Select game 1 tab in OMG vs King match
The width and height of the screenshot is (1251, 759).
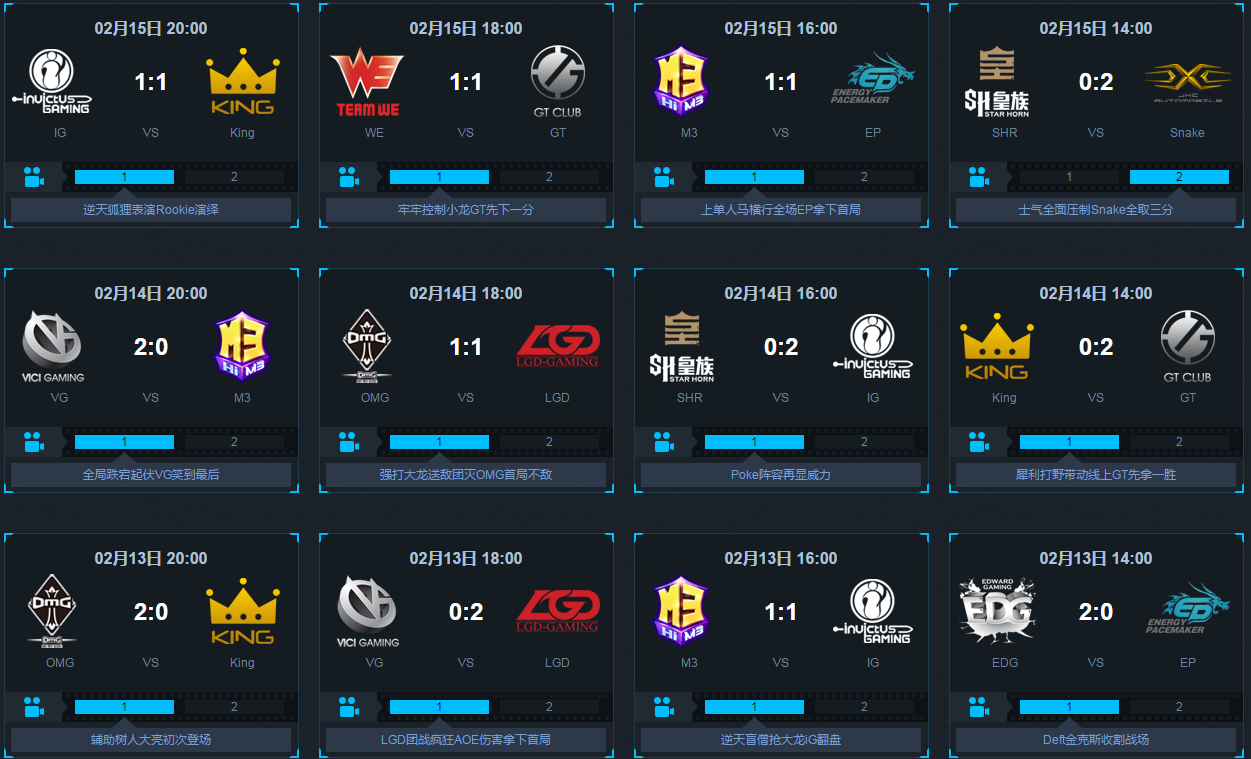pyautogui.click(x=124, y=707)
